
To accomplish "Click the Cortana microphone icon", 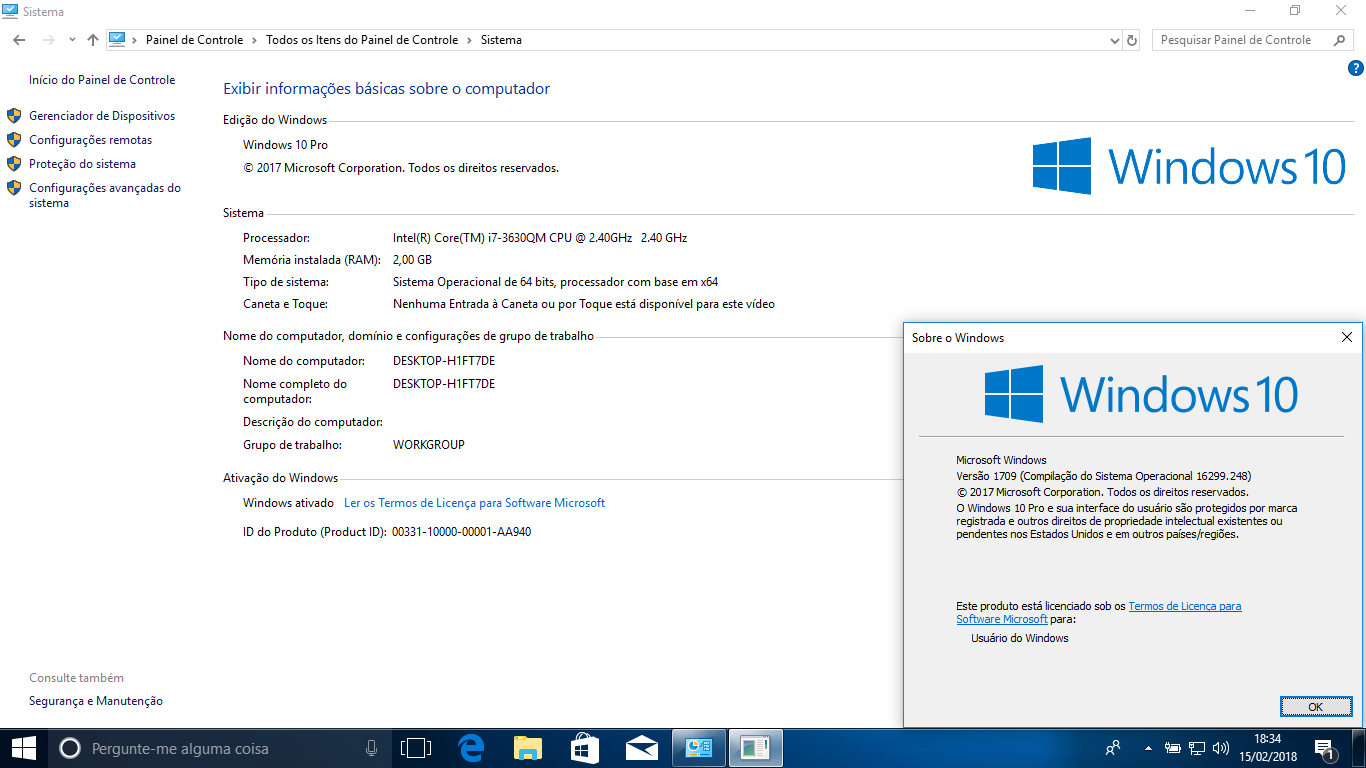I will [x=372, y=748].
